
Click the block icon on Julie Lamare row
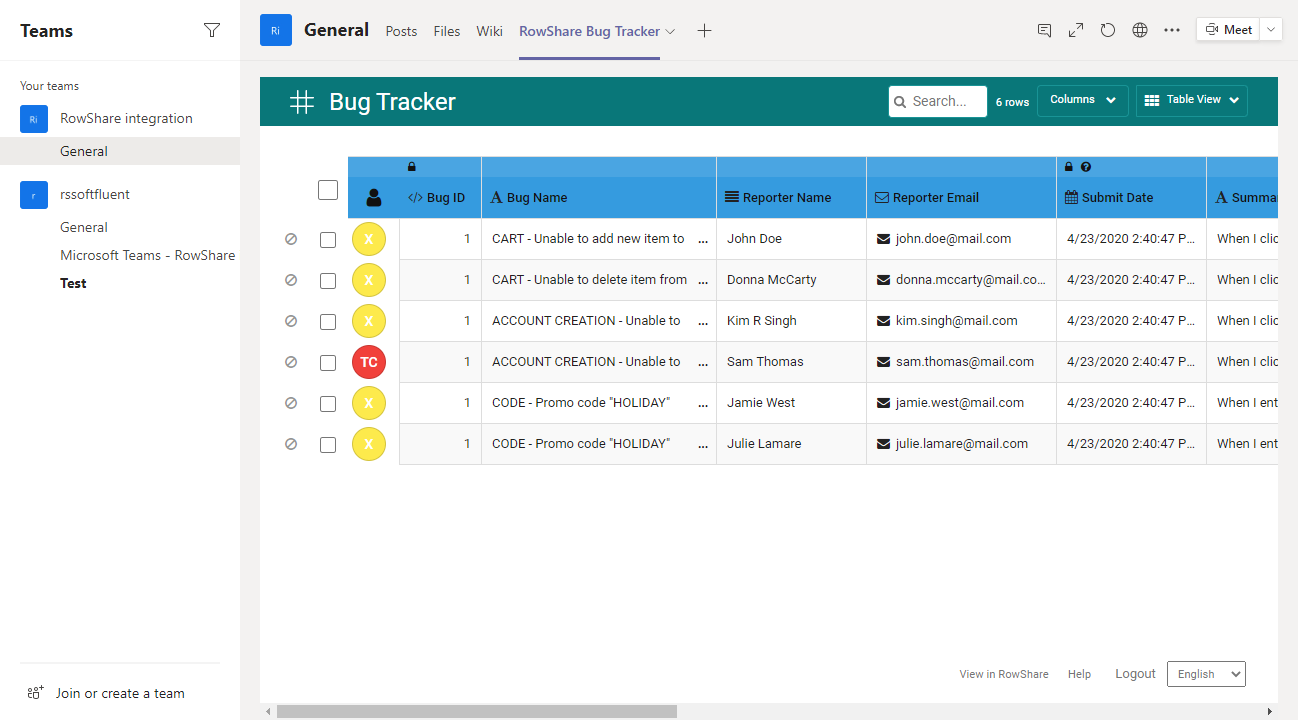291,444
